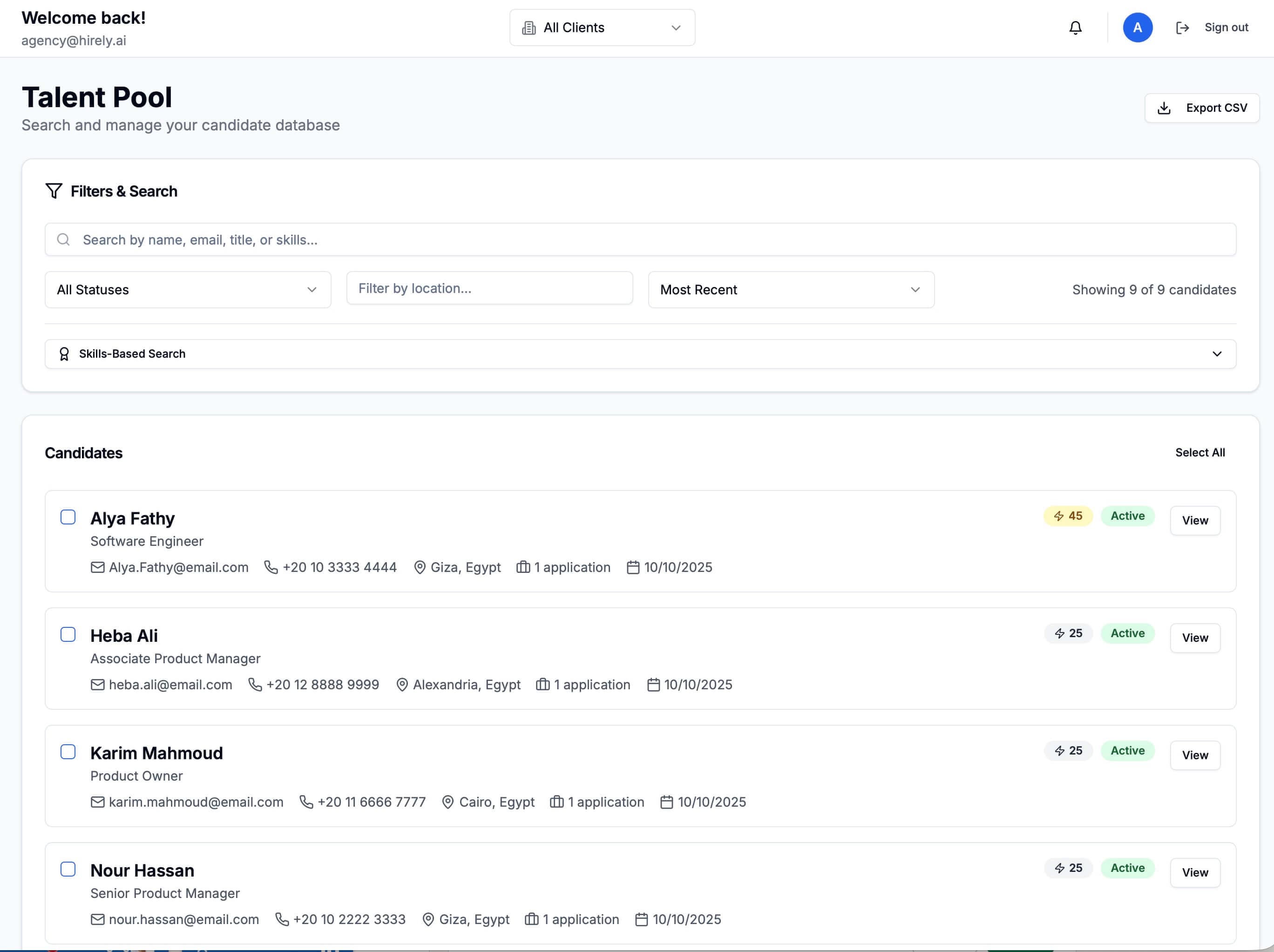The width and height of the screenshot is (1274, 952).
Task: Click Alya Fathy's lightning score badge 45
Action: point(1067,516)
